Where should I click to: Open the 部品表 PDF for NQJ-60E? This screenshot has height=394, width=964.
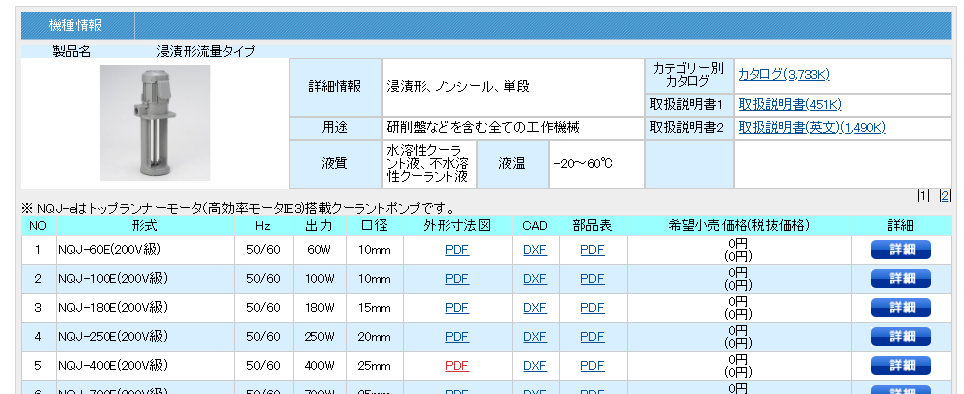(x=593, y=250)
